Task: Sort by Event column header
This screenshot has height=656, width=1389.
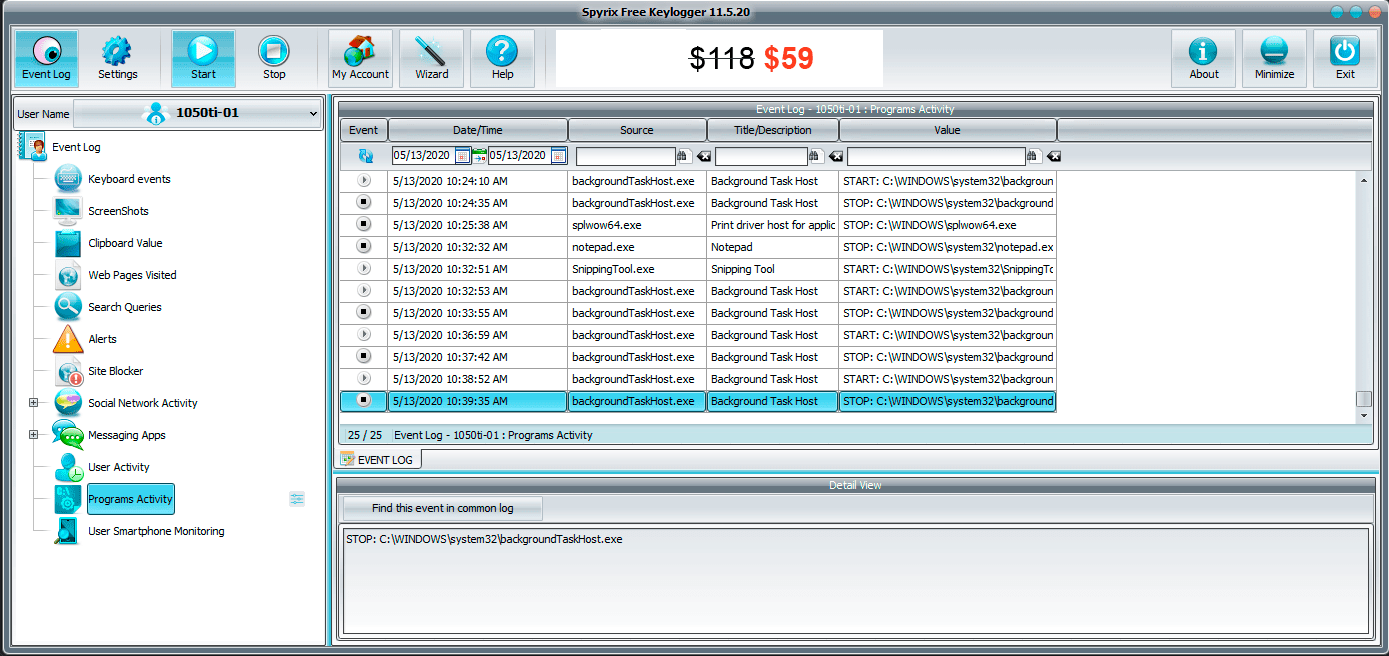Action: [364, 130]
